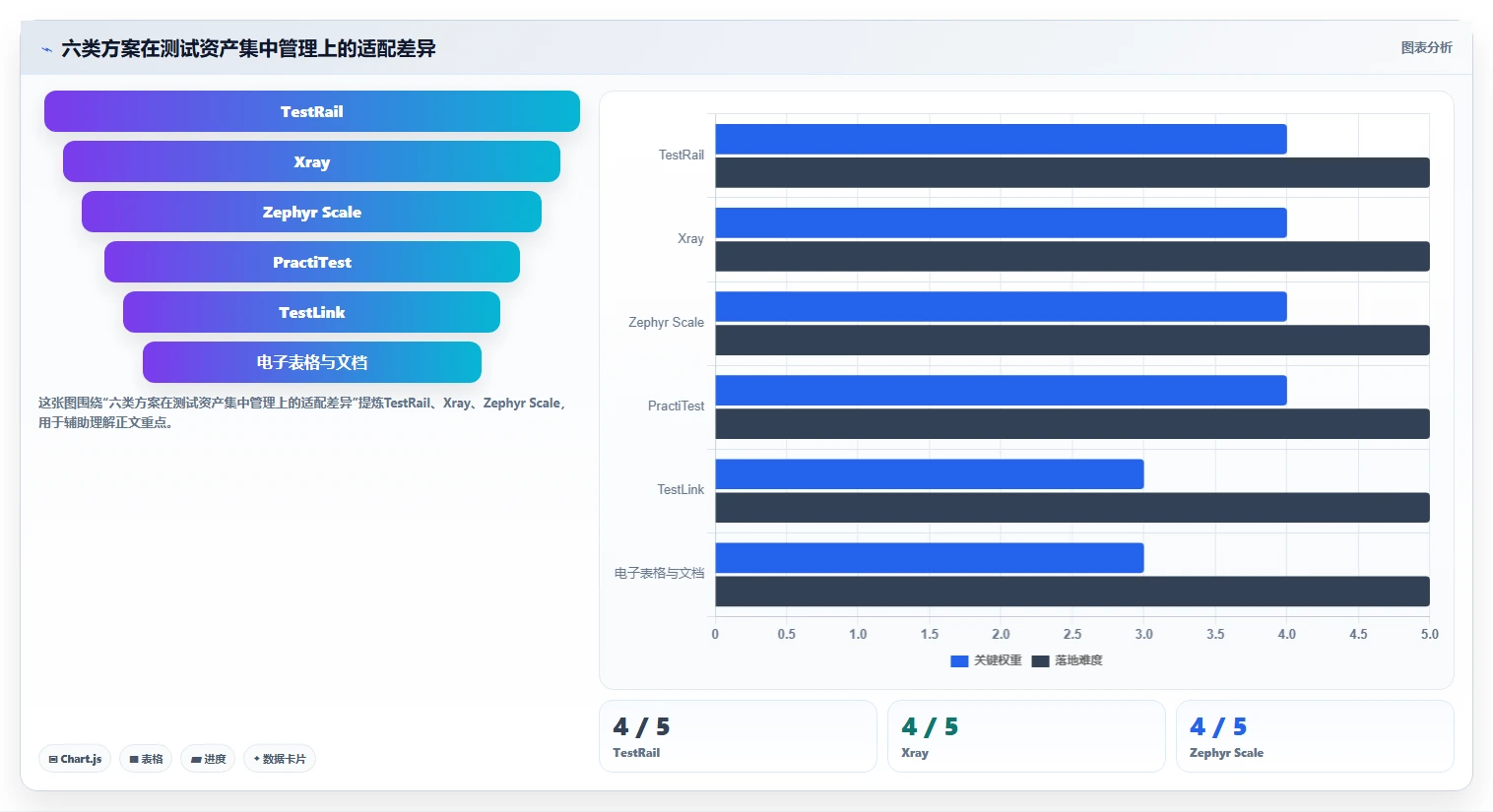
Task: Click the x-axis tick label 4.5
Action: click(x=1358, y=634)
